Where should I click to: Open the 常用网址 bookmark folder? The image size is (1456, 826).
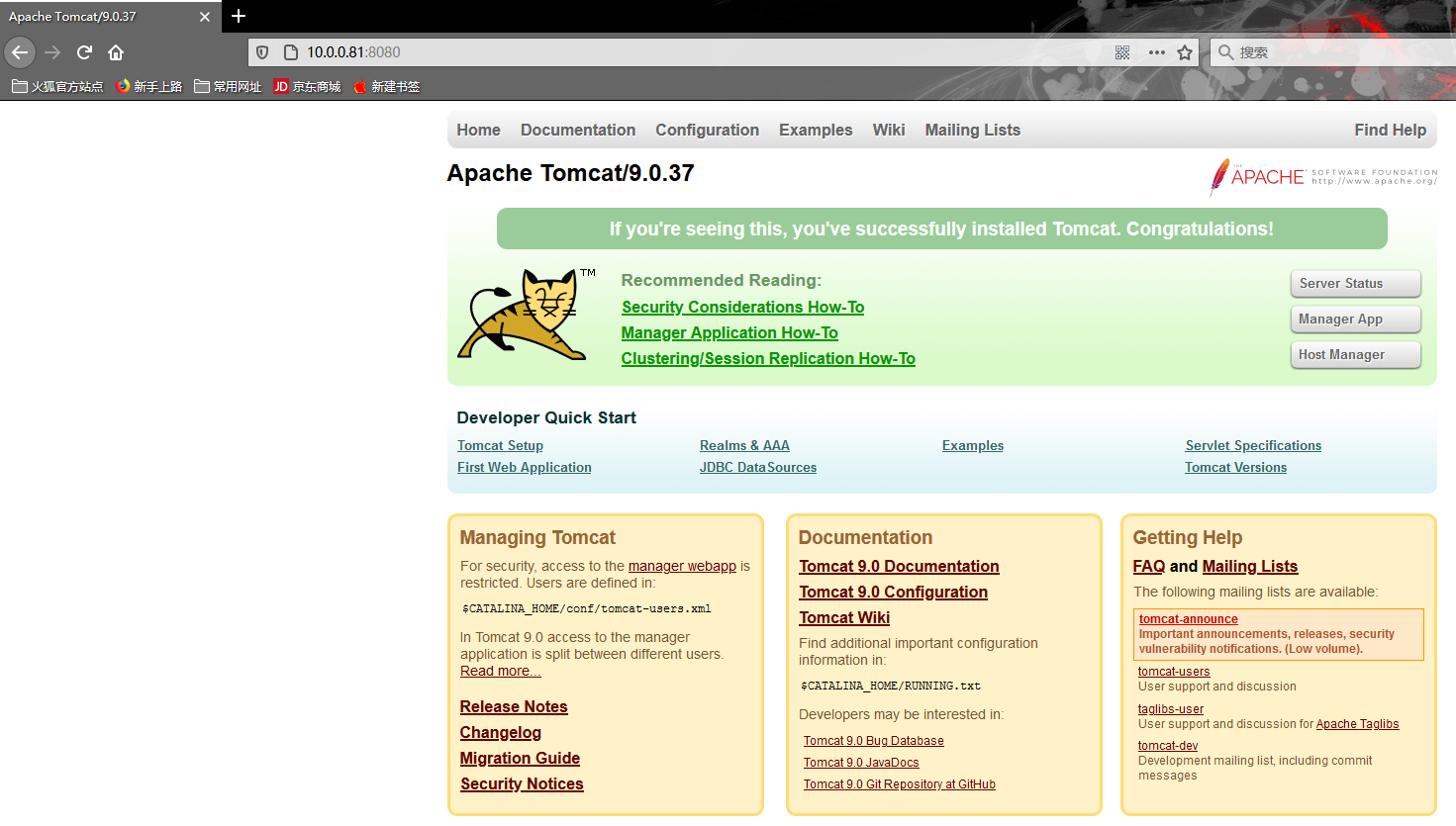pos(228,87)
